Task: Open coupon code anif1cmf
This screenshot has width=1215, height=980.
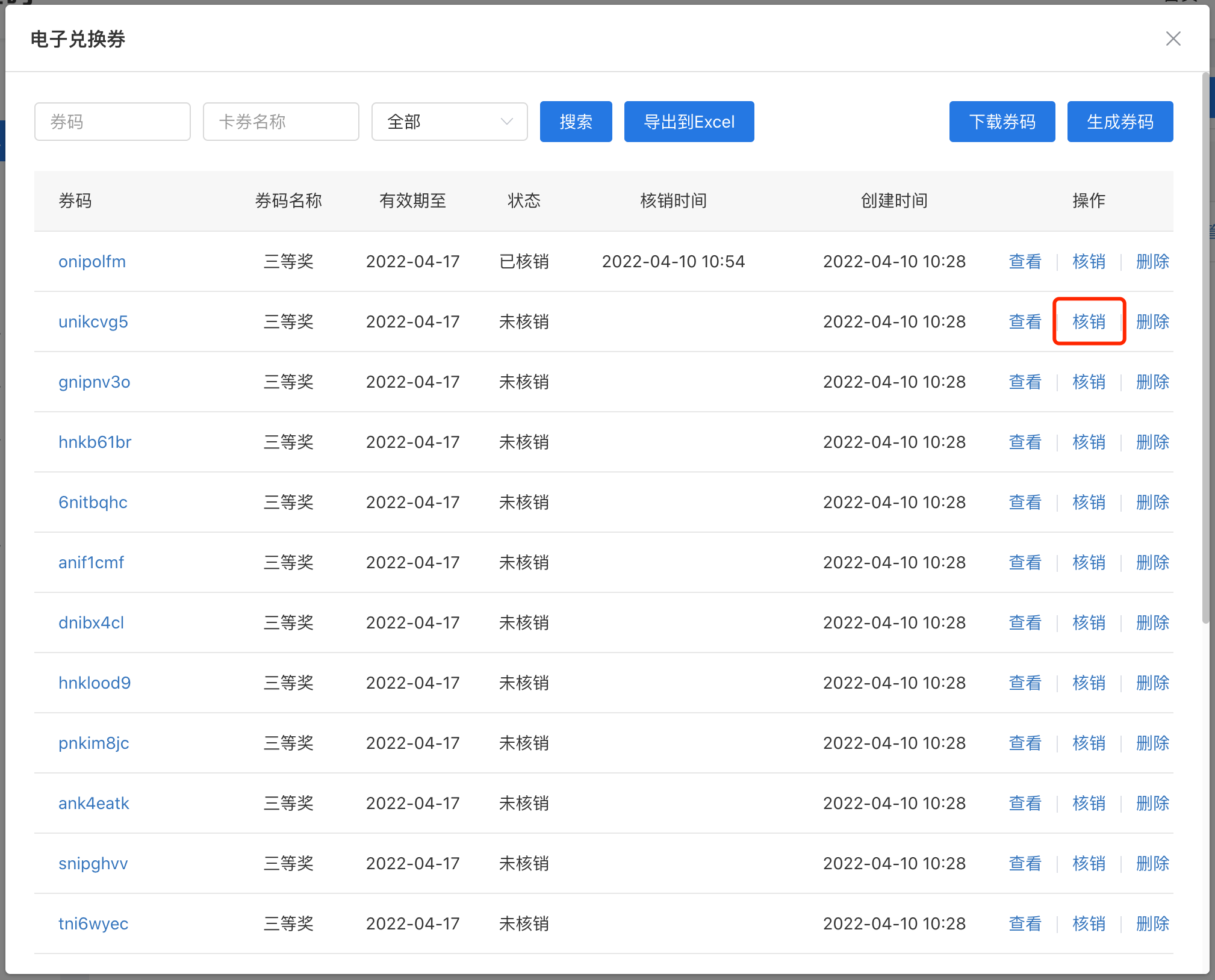Action: click(x=92, y=562)
